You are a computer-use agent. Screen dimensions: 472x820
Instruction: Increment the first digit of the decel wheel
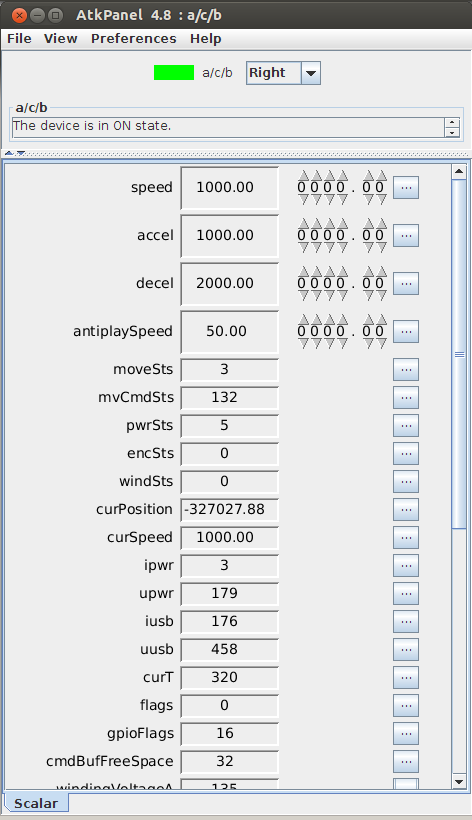(x=304, y=271)
